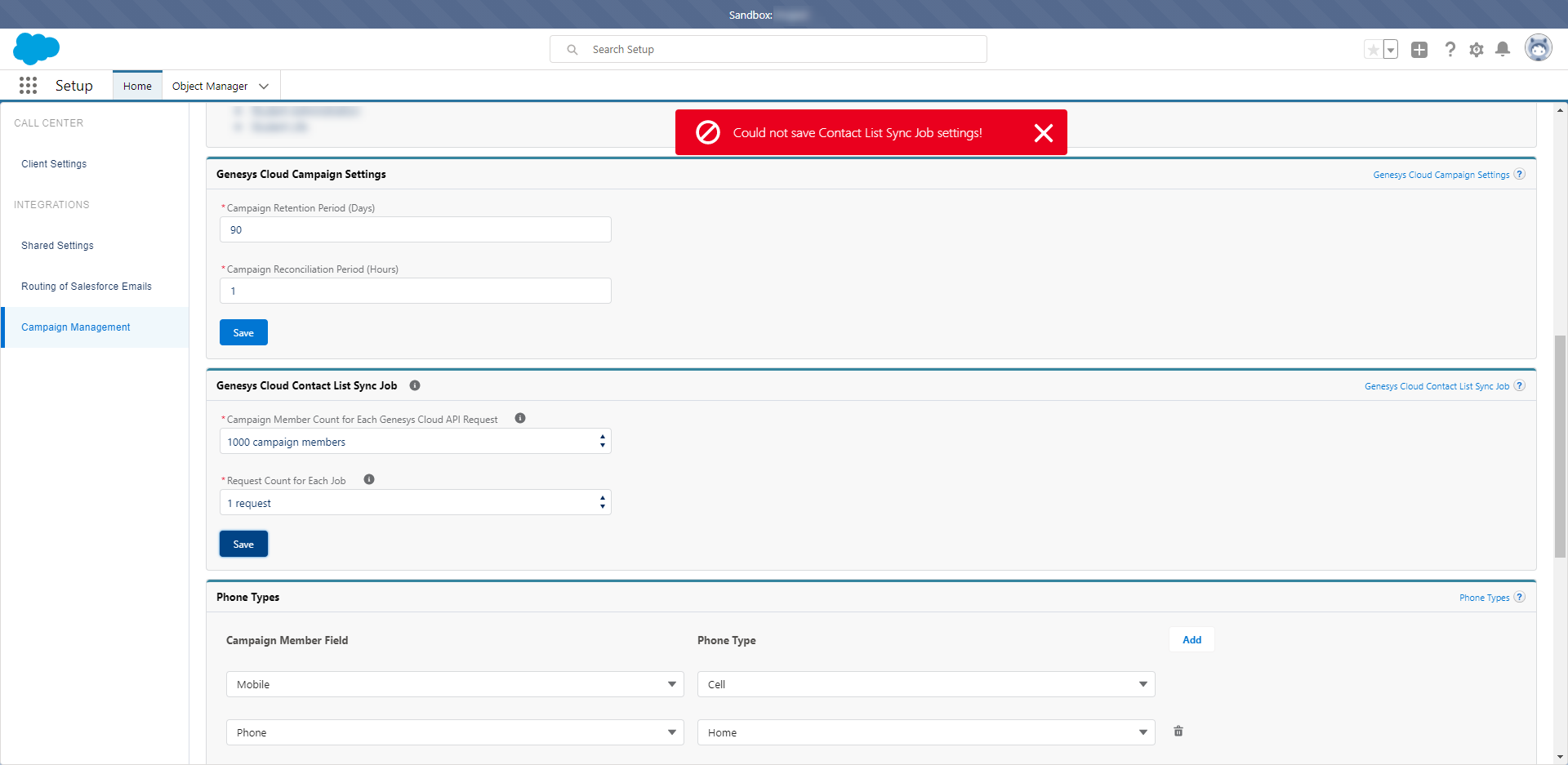The height and width of the screenshot is (765, 1568).
Task: Click the CALL CENTER section label
Action: click(x=49, y=123)
